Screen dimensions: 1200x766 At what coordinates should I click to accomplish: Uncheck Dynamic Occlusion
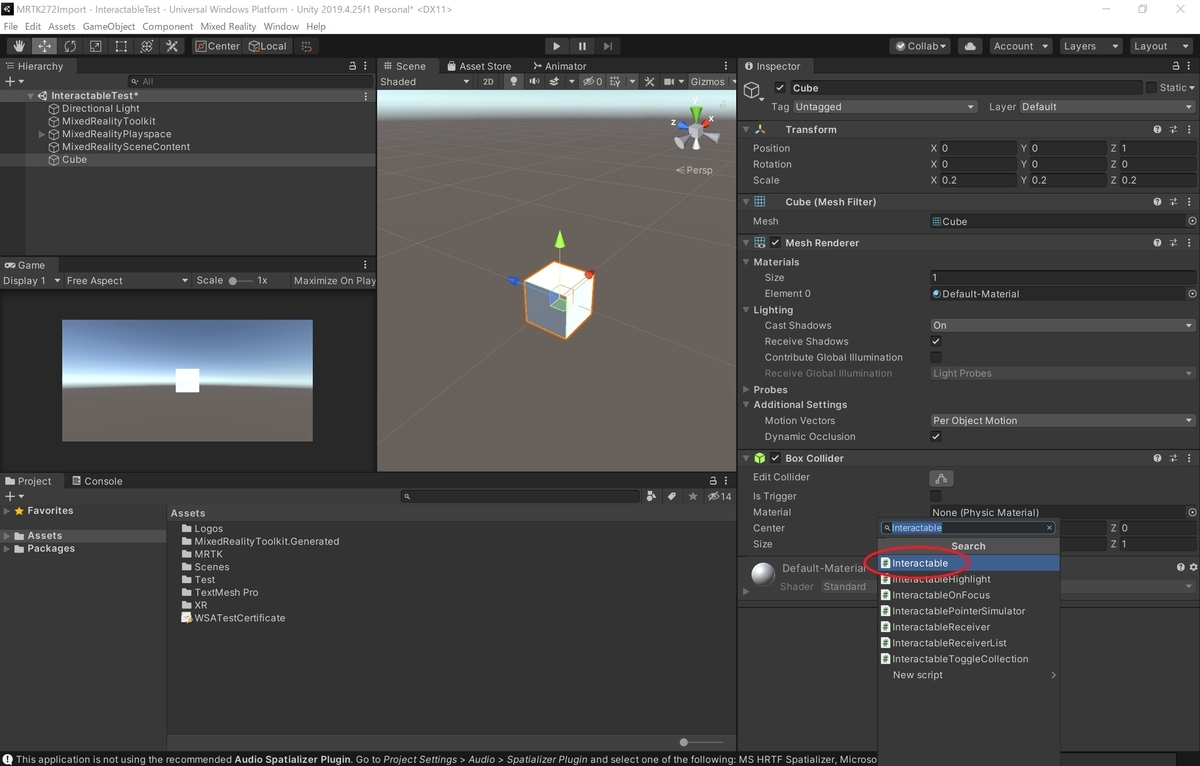coord(936,437)
